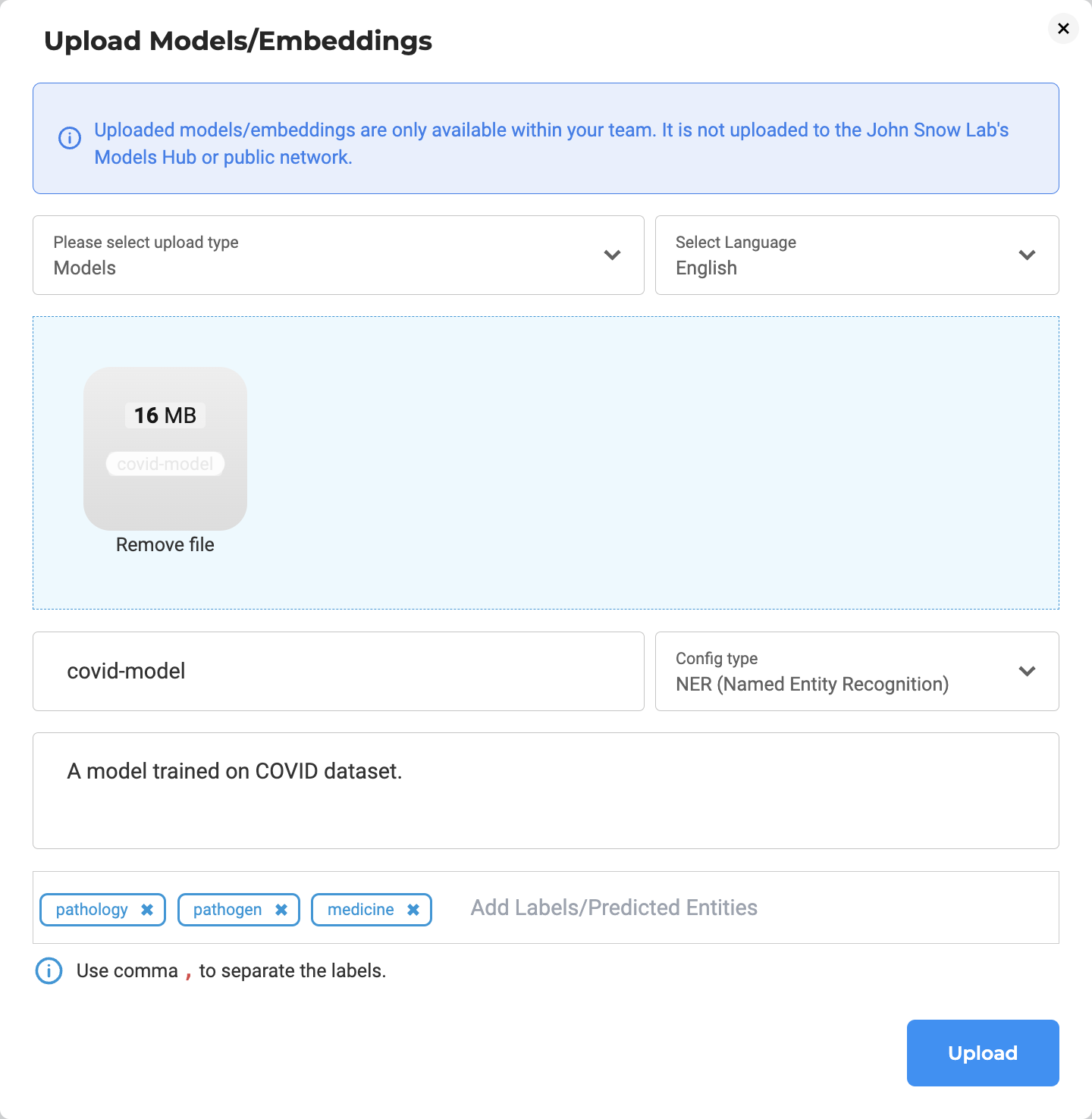1092x1119 pixels.
Task: Expand the upload type dropdown chevron
Action: click(x=612, y=255)
